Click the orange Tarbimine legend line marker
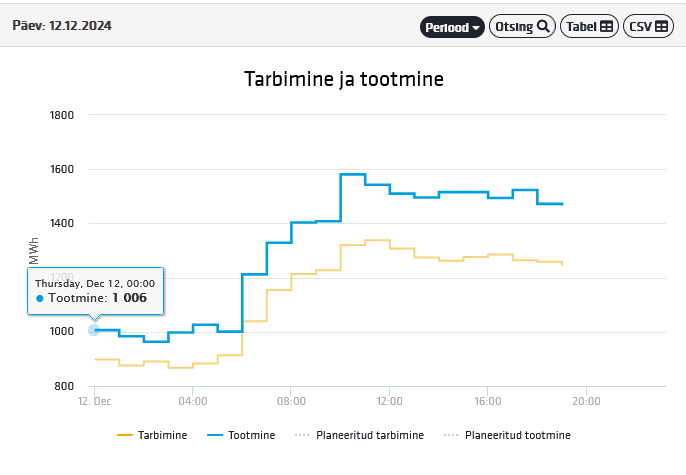 click(125, 435)
